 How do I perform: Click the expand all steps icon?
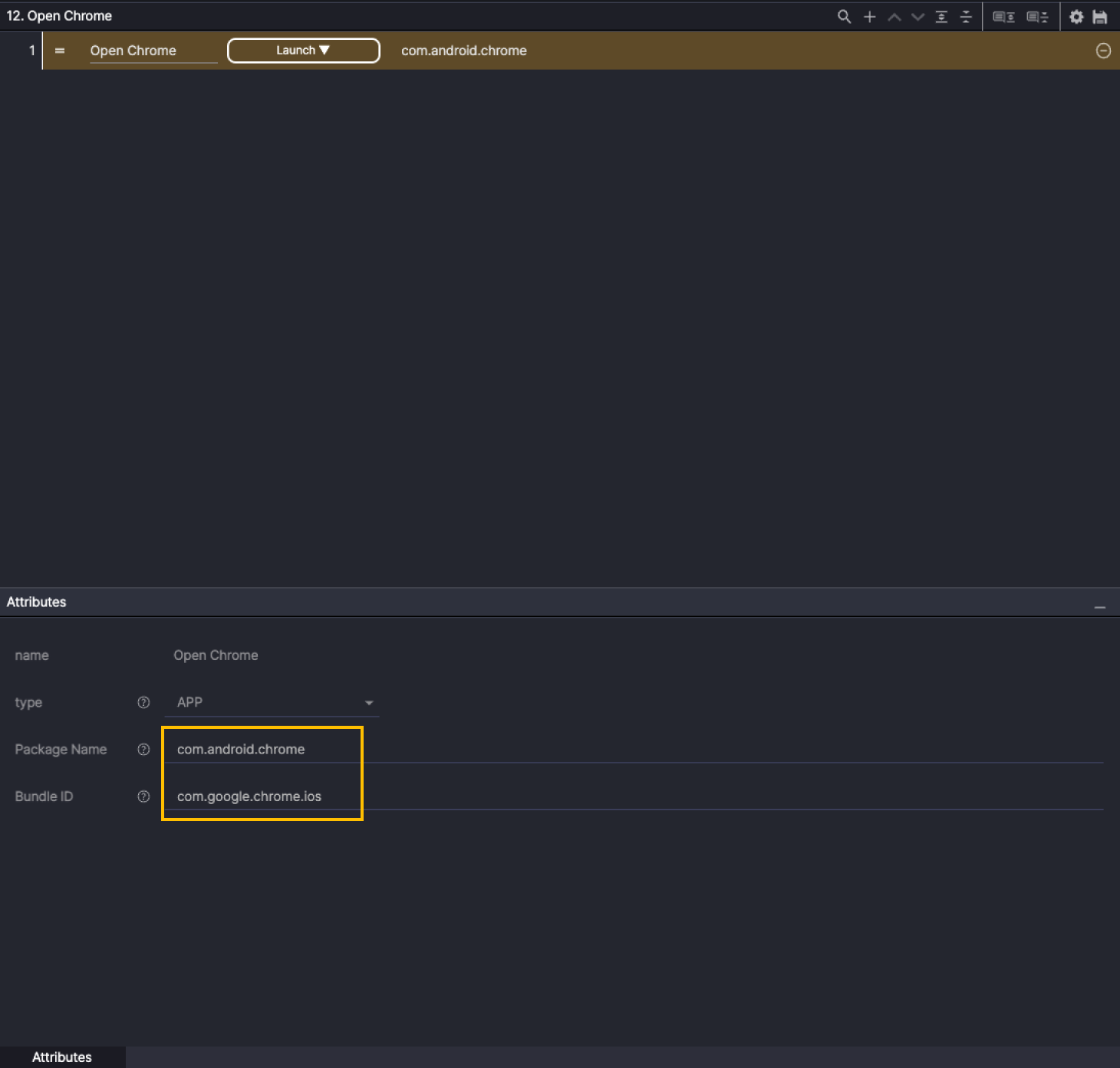point(941,16)
